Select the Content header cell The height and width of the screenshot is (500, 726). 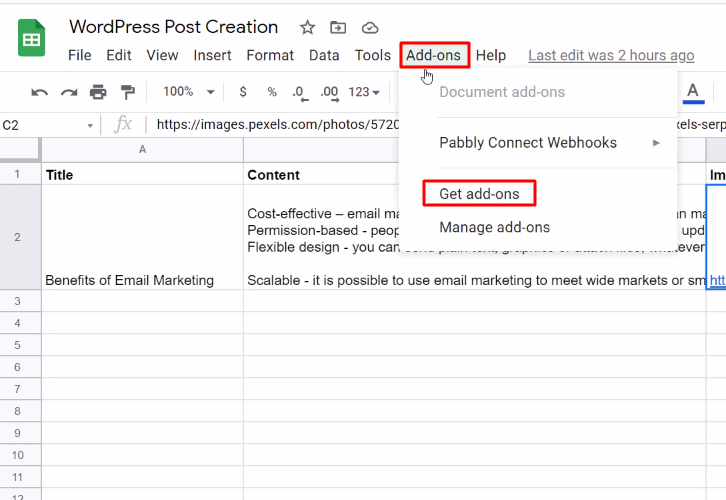click(322, 174)
